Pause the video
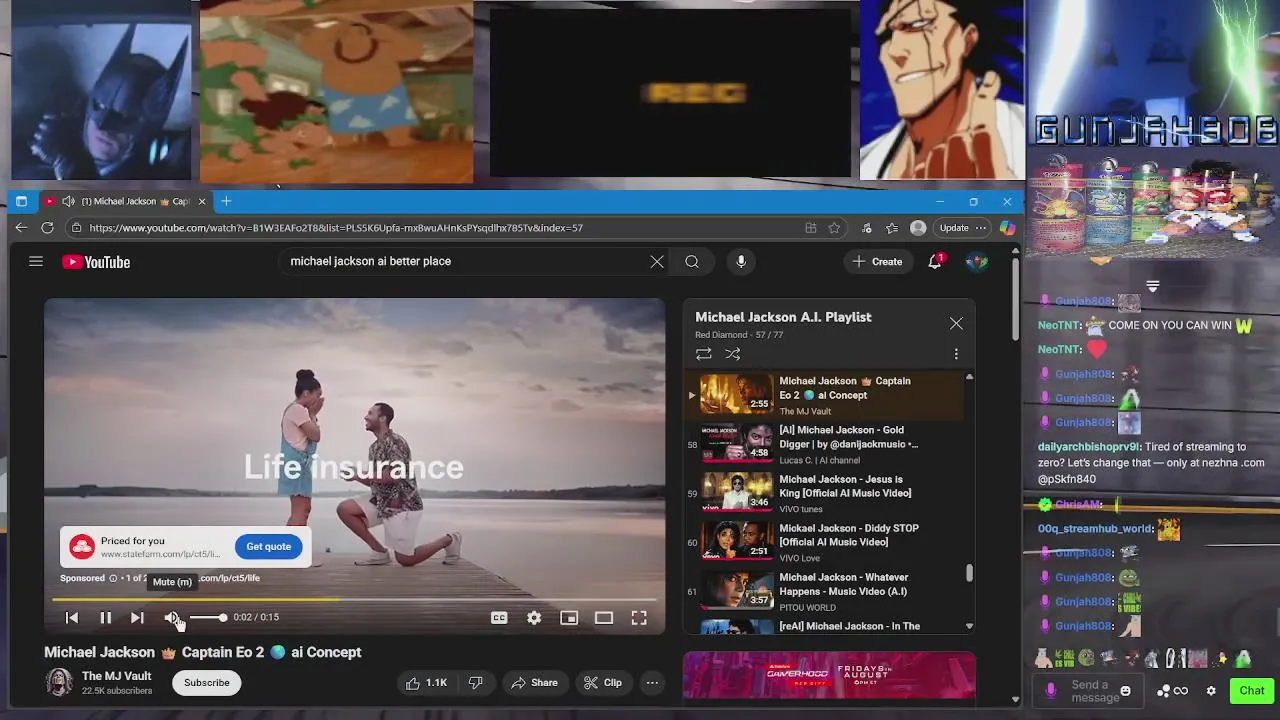Screen dimensions: 1280x720 point(105,618)
